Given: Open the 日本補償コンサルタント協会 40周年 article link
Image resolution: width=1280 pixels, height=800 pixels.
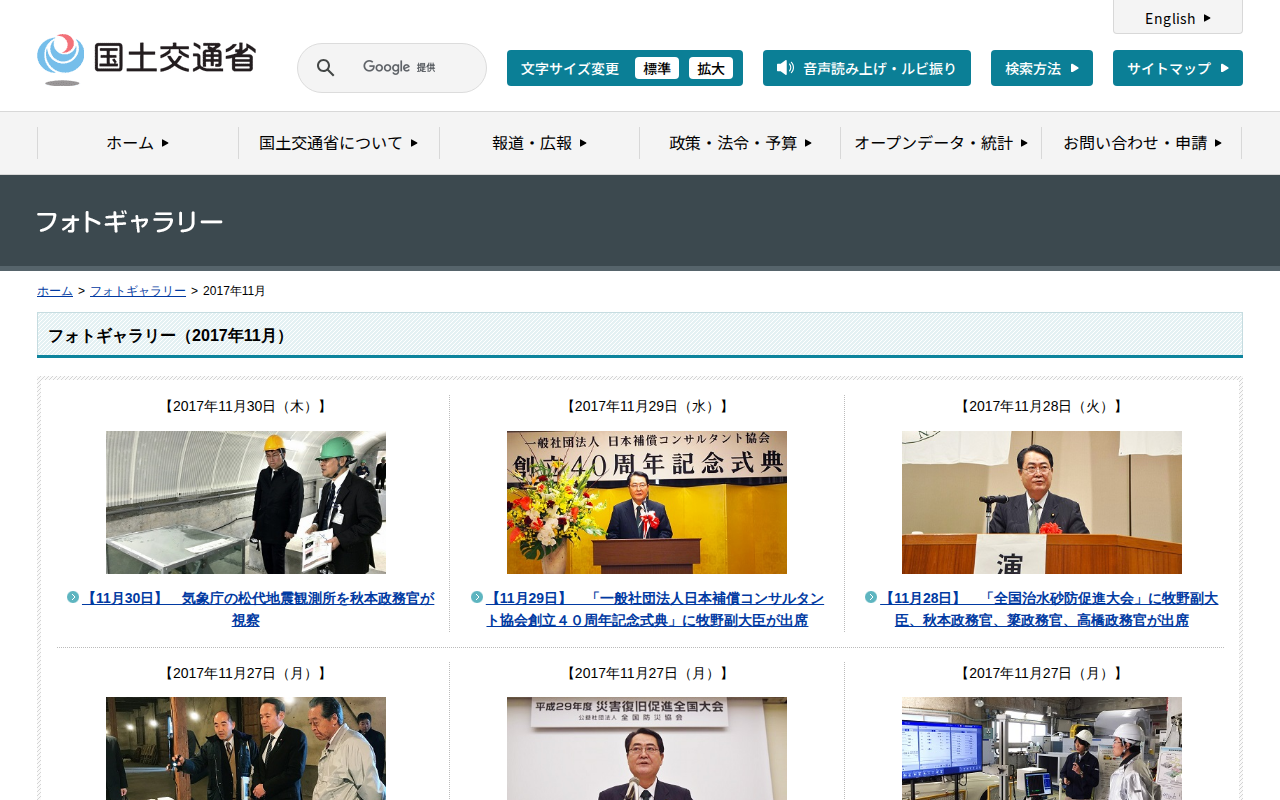Looking at the screenshot, I should 655,609.
